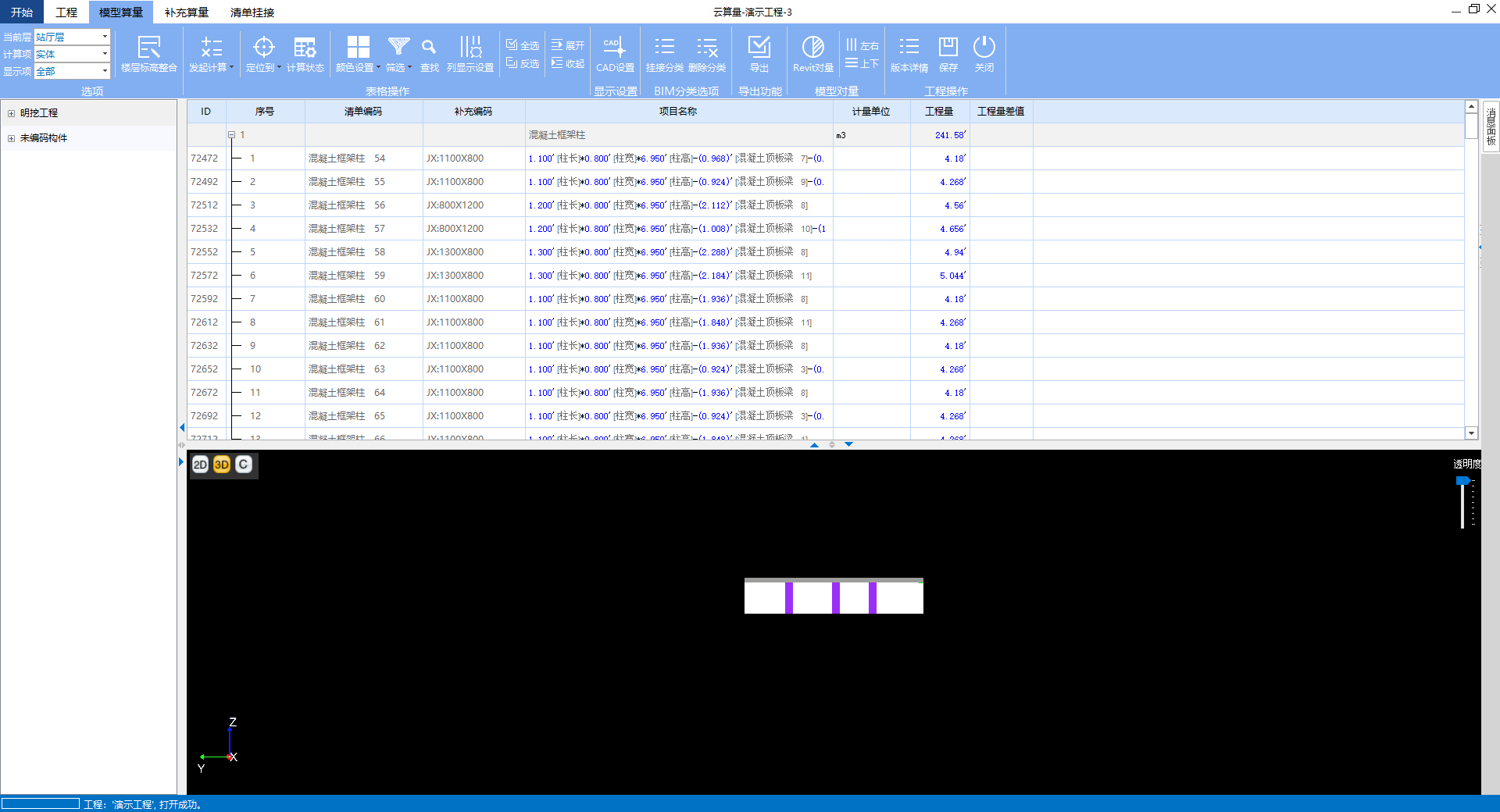The image size is (1500, 812).
Task: Toggle the 3D view button
Action: (222, 465)
